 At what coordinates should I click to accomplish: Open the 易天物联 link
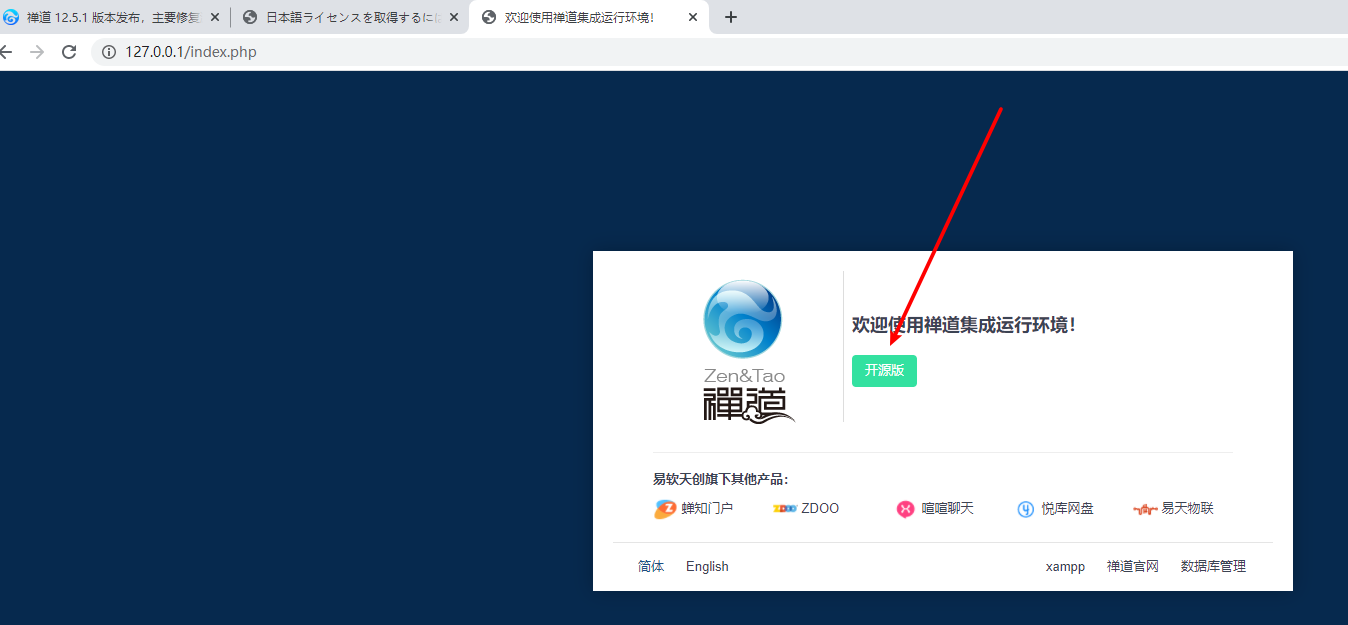coord(1187,508)
